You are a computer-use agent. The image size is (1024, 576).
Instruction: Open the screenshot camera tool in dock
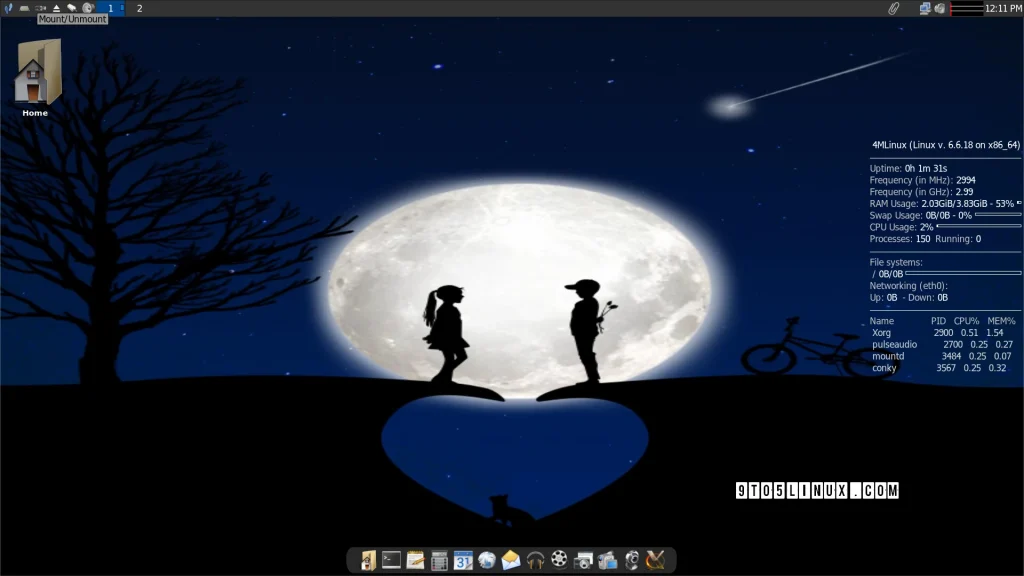tap(584, 560)
